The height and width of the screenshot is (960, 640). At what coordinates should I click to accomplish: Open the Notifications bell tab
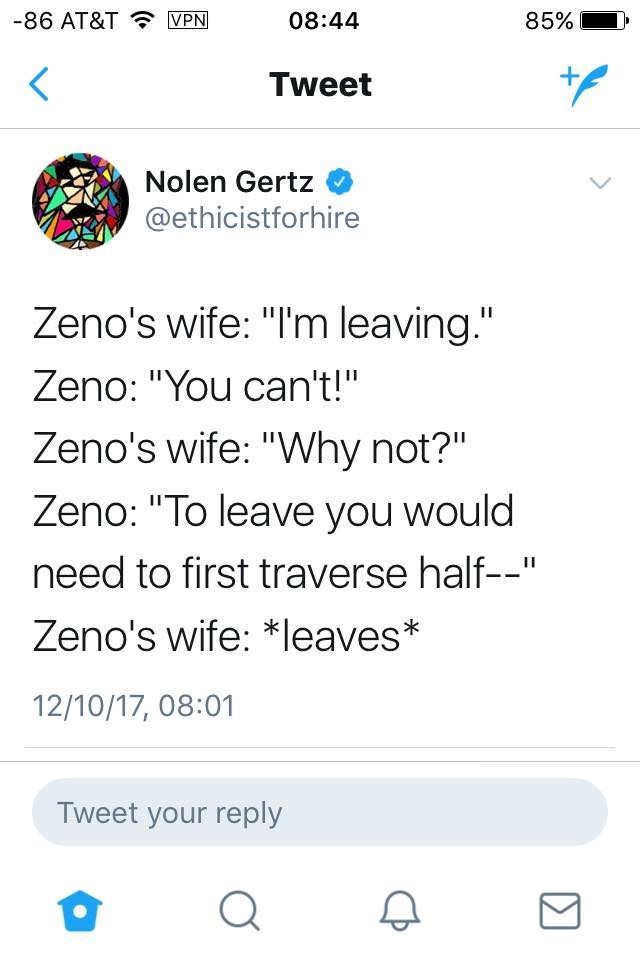(x=398, y=909)
